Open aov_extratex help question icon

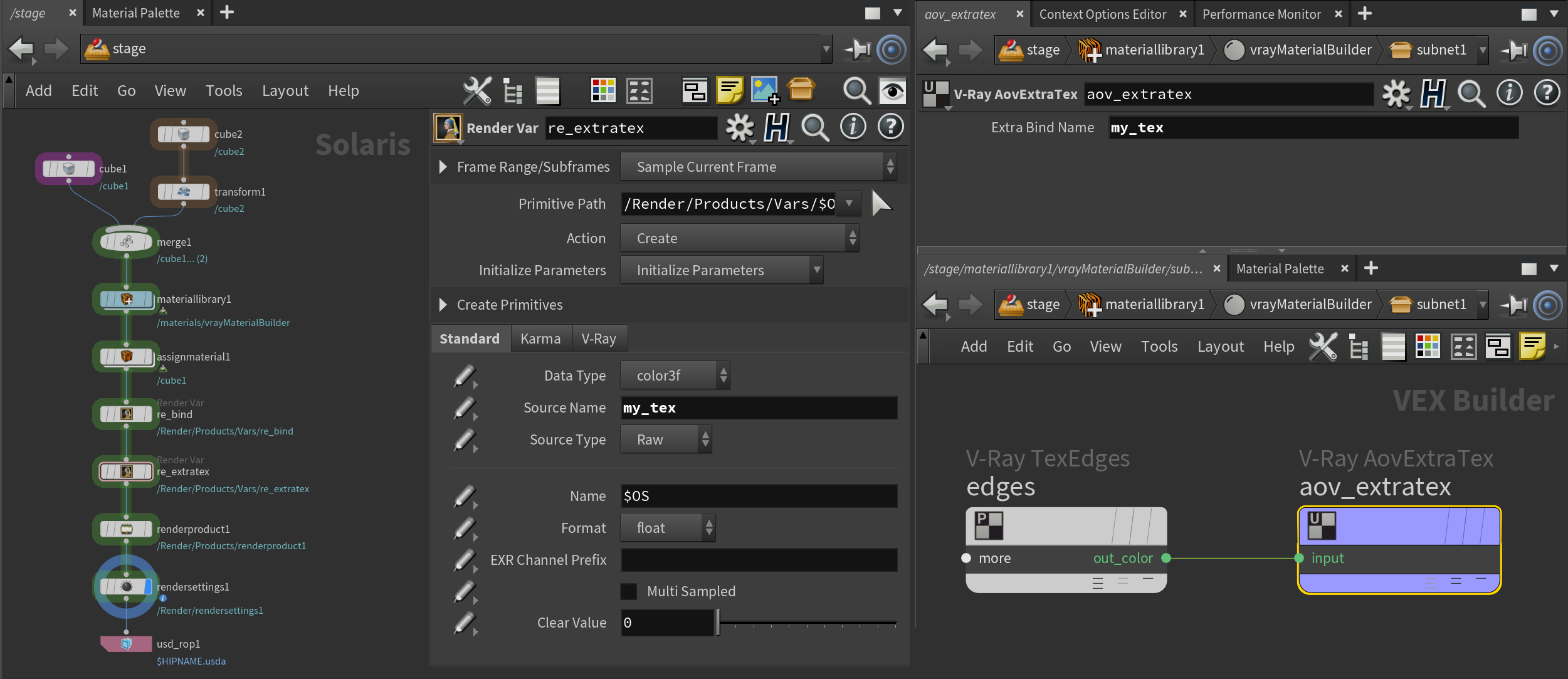(x=1547, y=93)
